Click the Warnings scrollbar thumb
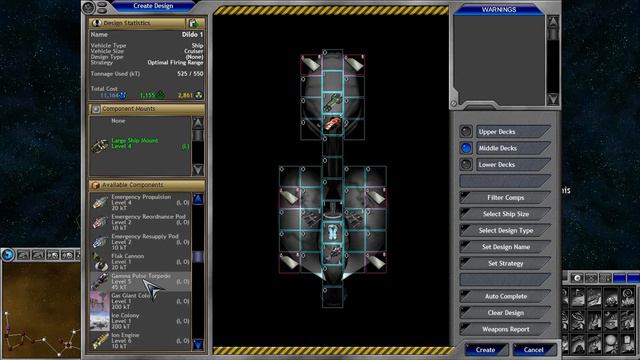Screen dimensions: 640x360 pos(553,34)
